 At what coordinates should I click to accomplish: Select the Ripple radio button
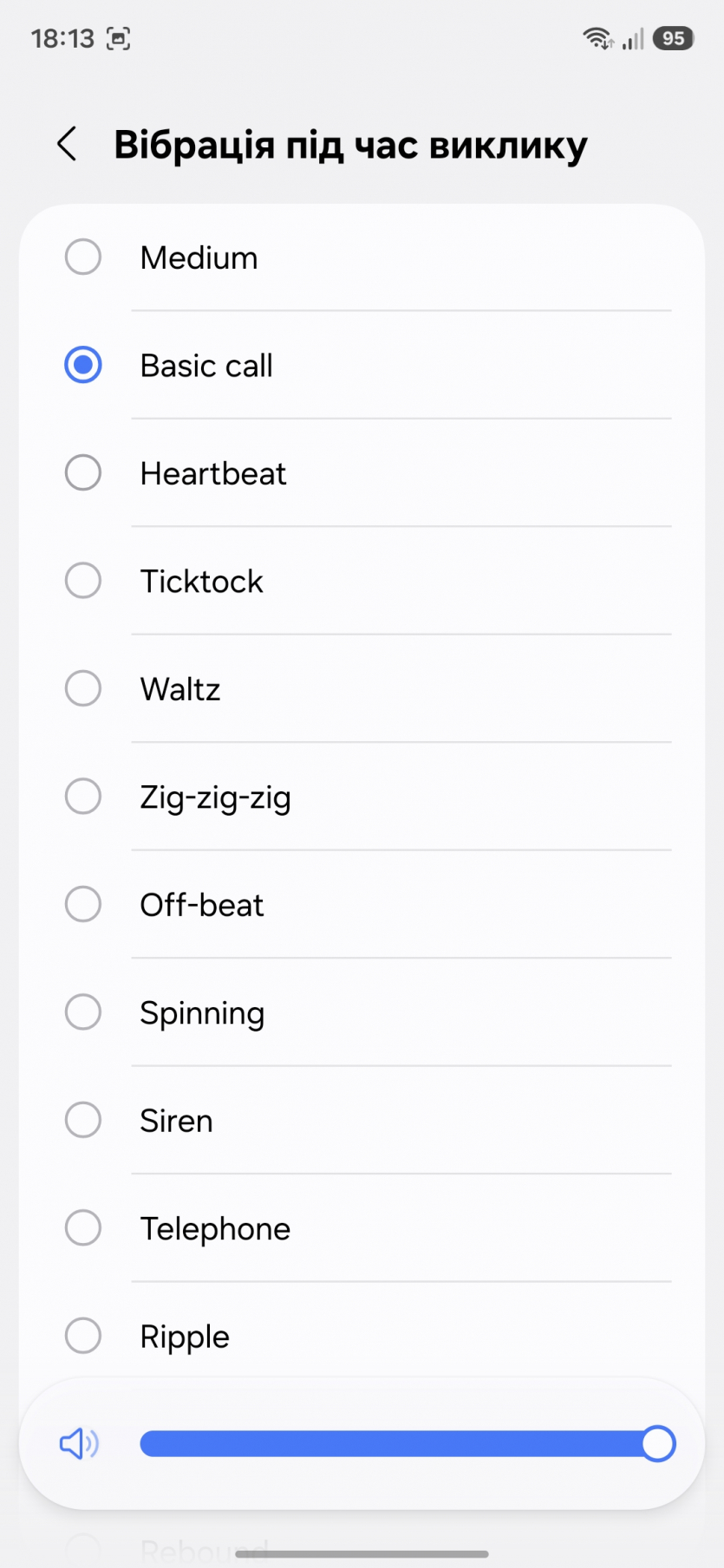83,1336
